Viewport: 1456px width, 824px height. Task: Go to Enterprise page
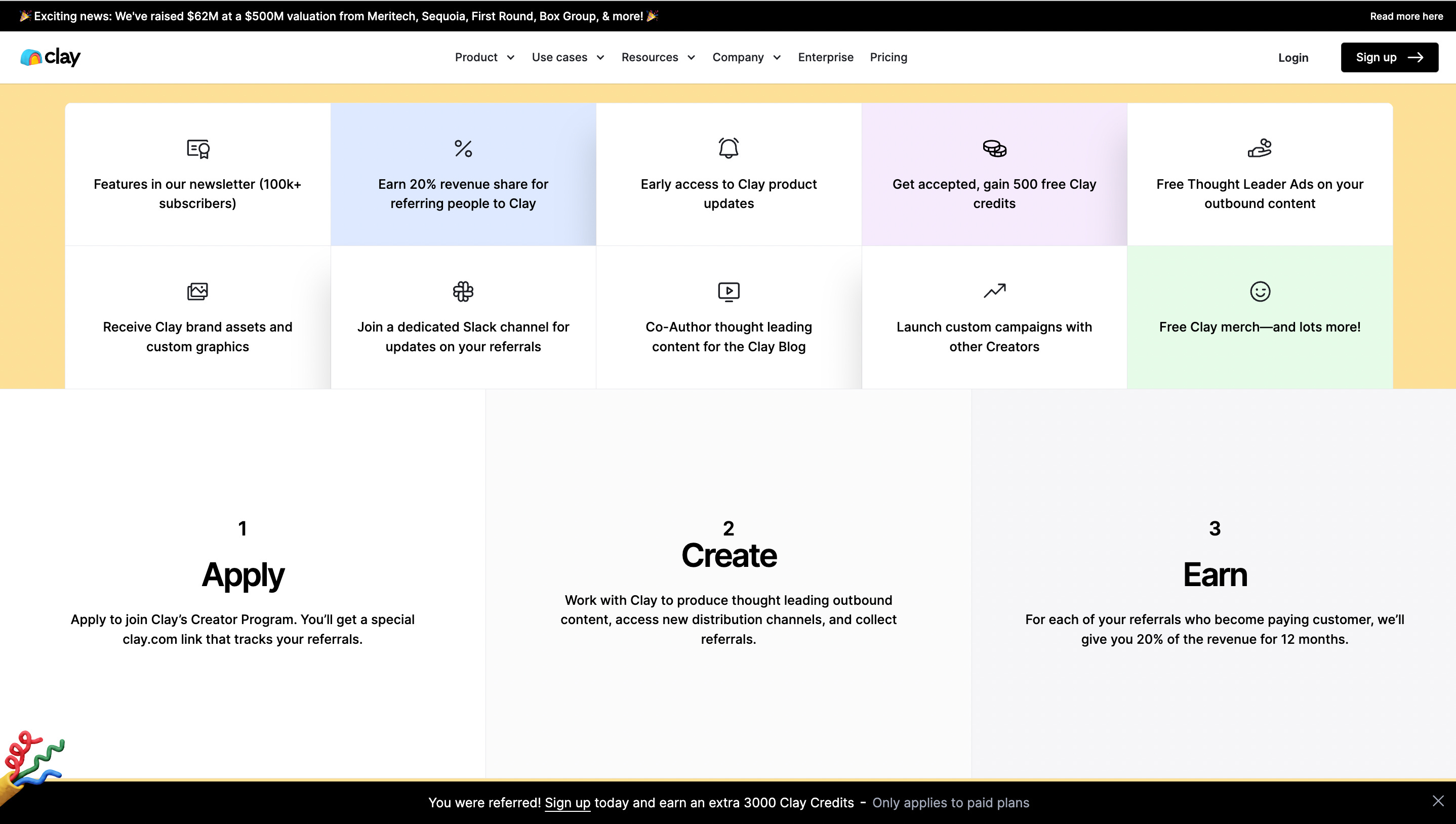click(x=826, y=57)
